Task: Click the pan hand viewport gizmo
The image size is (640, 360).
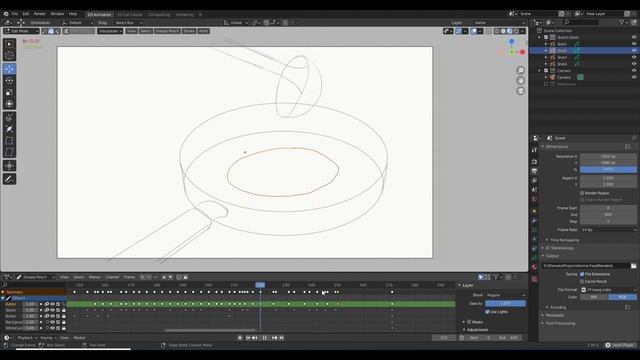Action: click(520, 80)
